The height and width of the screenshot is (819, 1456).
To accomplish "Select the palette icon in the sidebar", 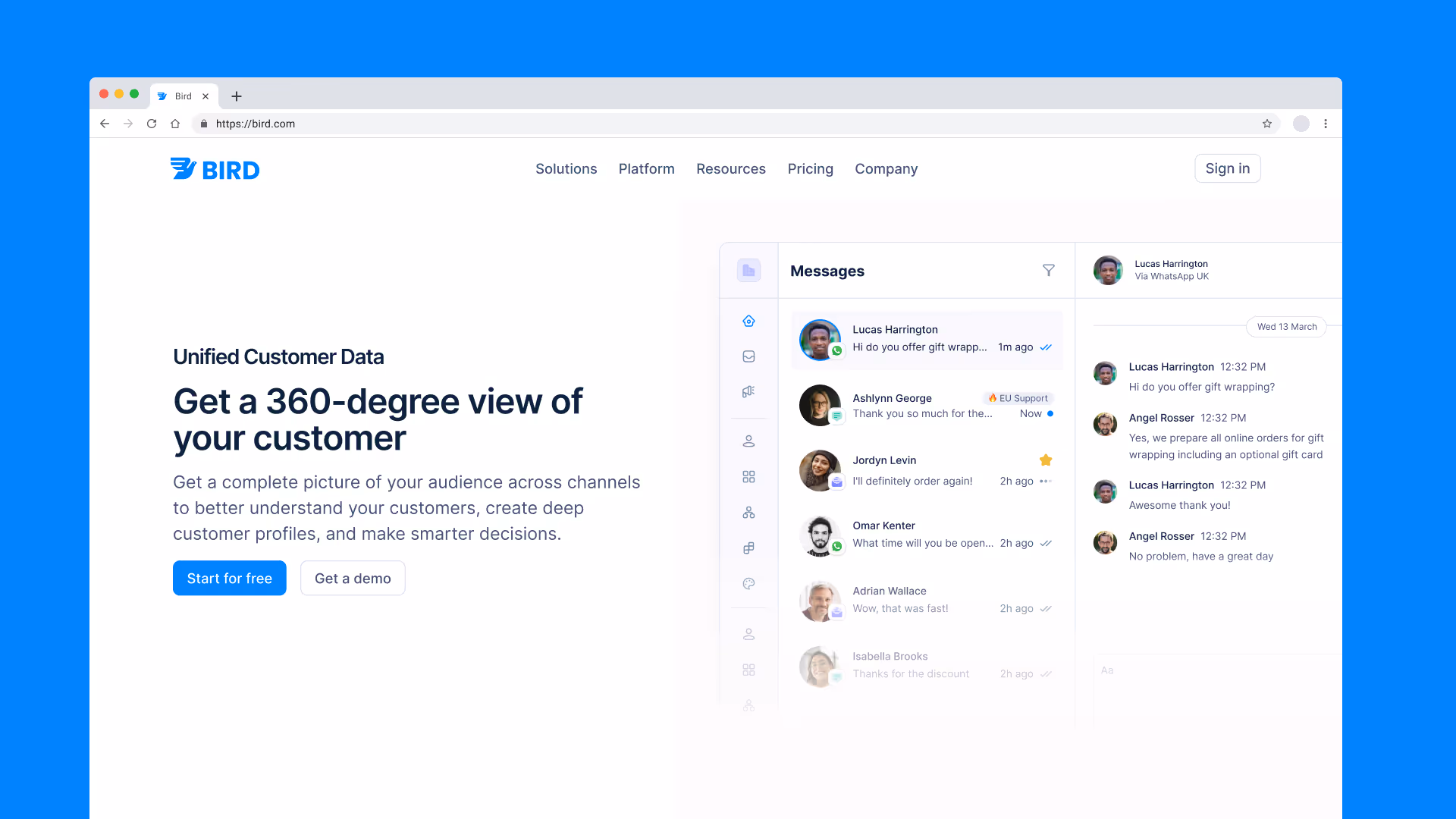I will point(748,584).
